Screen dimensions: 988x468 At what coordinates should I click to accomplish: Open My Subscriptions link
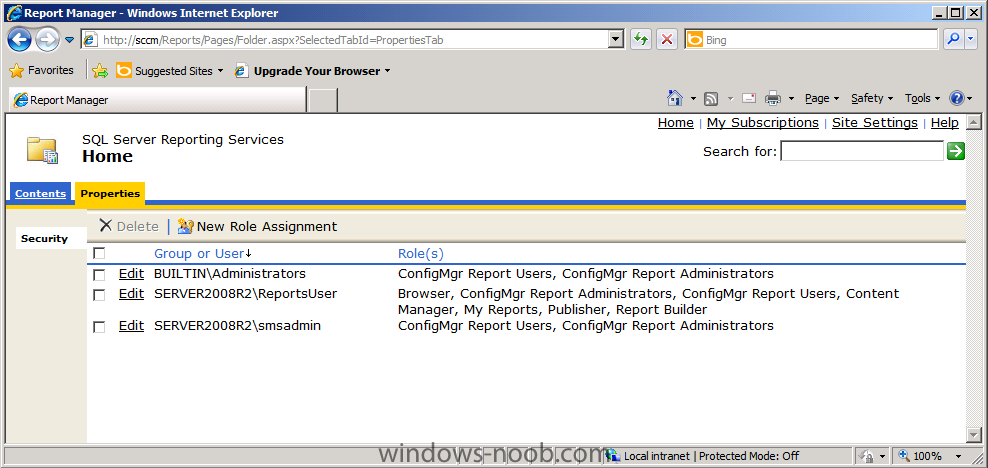tap(762, 123)
